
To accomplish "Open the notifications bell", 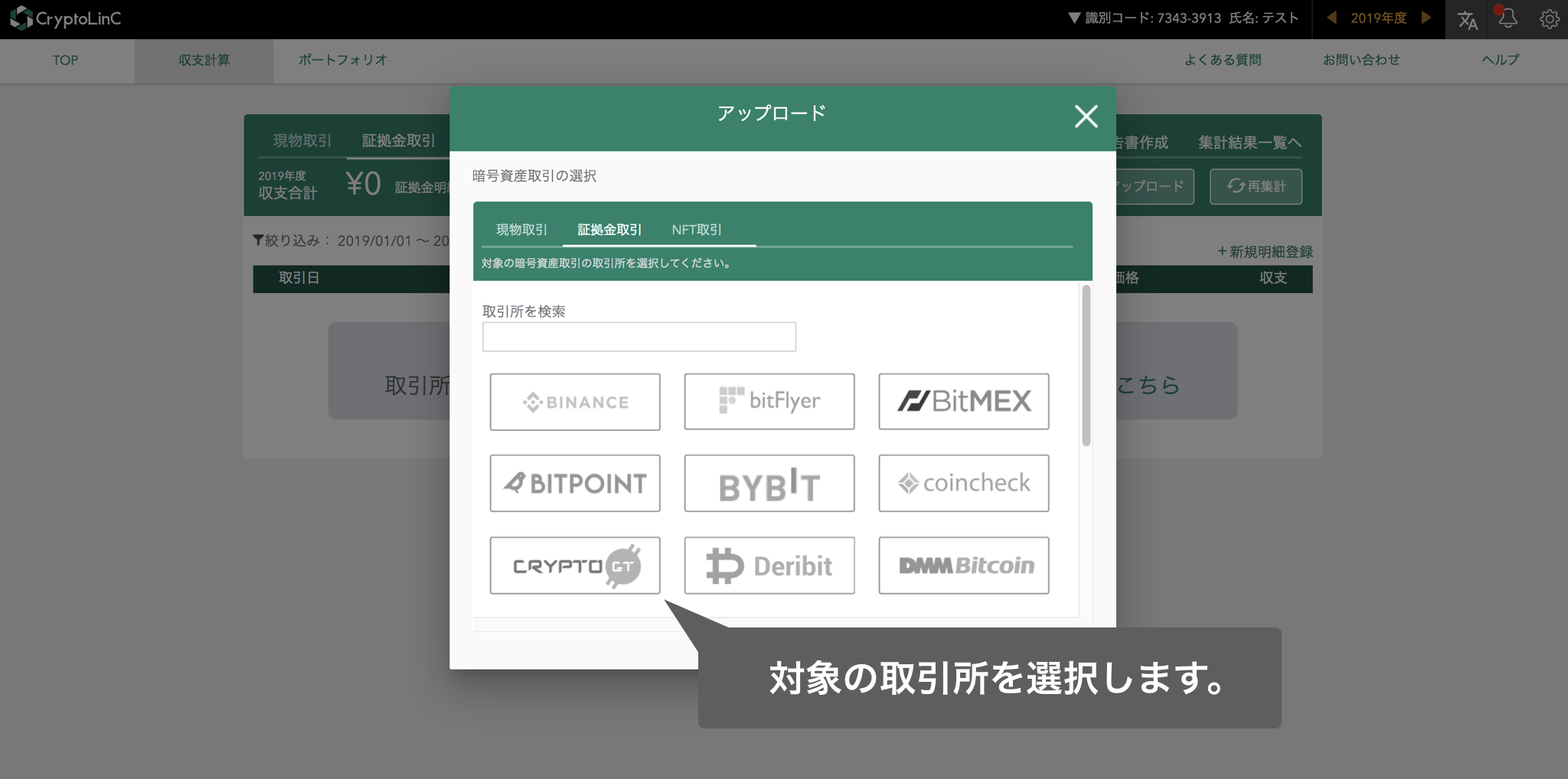I will (1508, 19).
